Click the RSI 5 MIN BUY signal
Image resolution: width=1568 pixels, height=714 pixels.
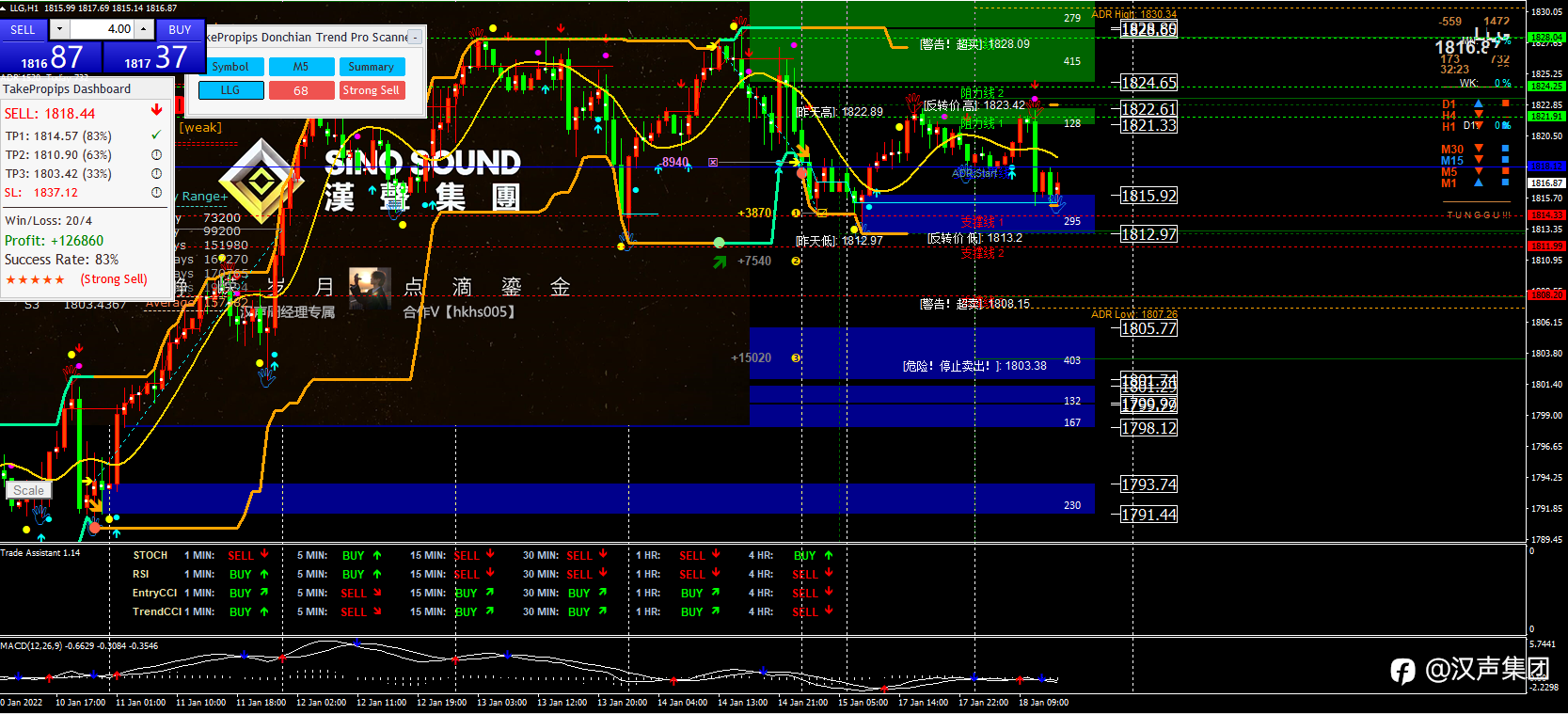click(362, 574)
